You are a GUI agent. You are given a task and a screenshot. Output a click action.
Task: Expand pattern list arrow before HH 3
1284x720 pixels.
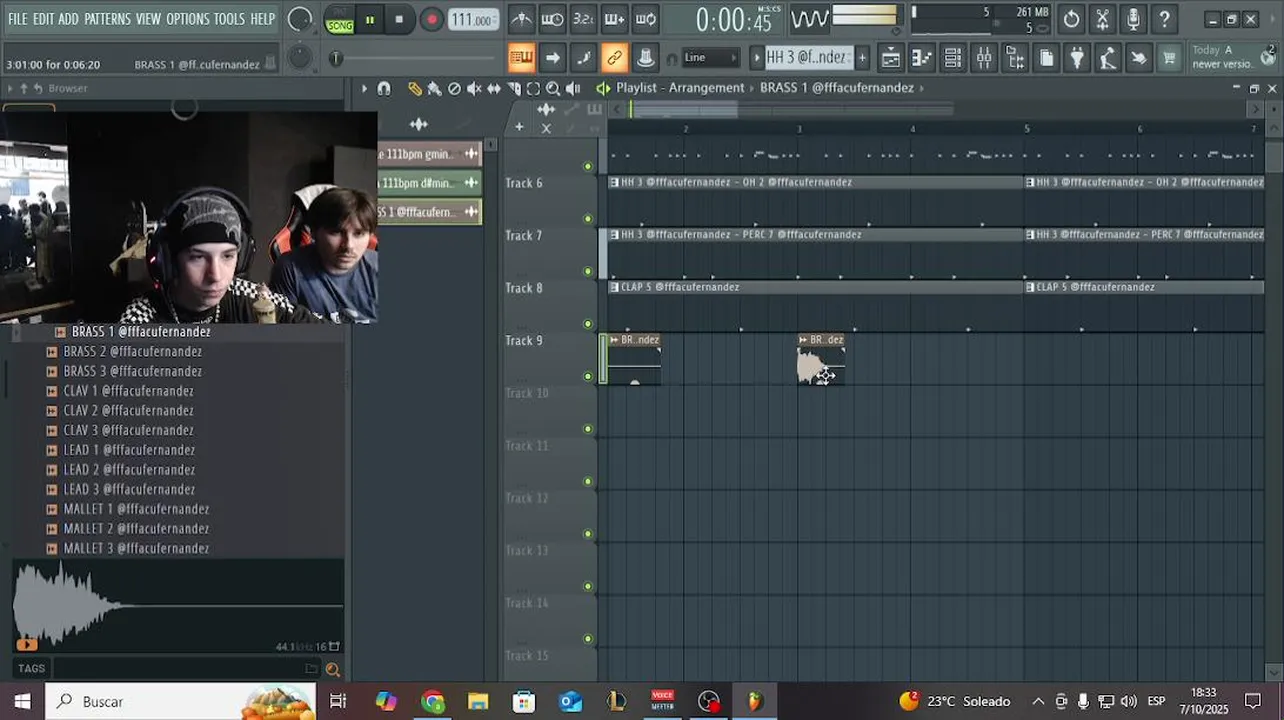point(757,58)
